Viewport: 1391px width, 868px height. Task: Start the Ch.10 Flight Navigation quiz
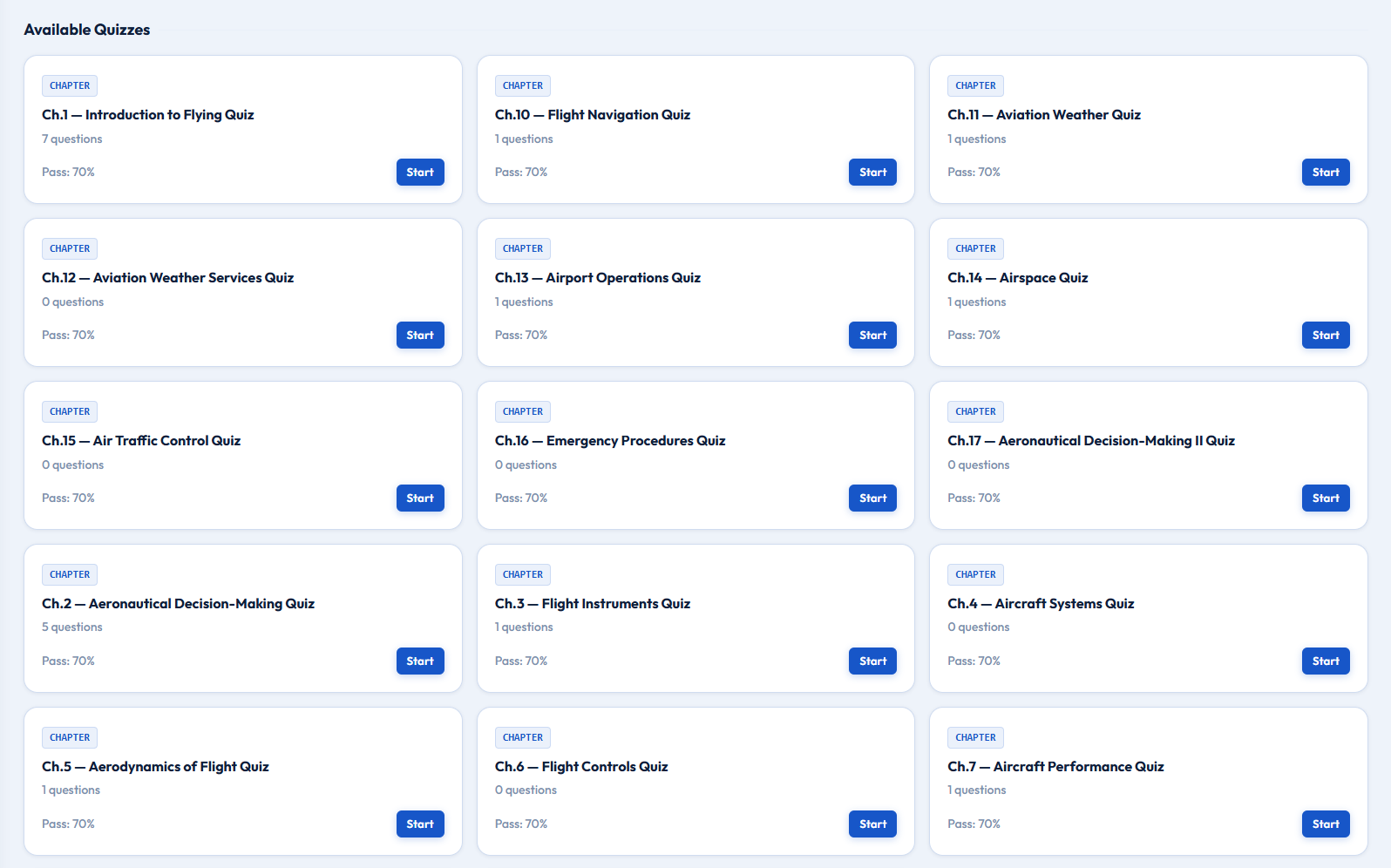pyautogui.click(x=872, y=173)
